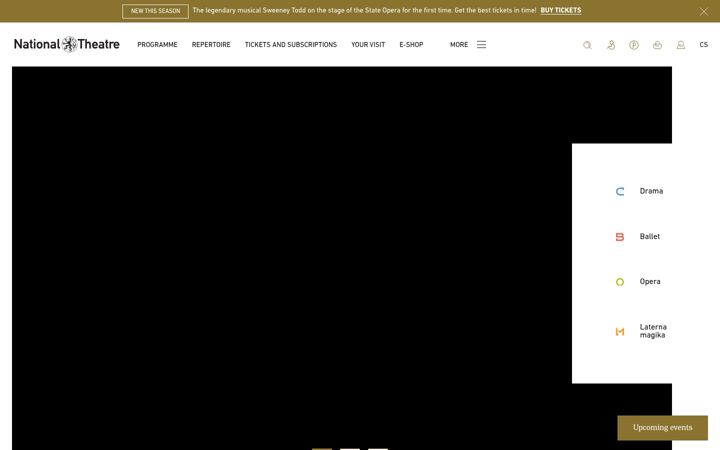Image resolution: width=720 pixels, height=450 pixels.
Task: Click the BUY TICKETS link in banner
Action: tap(561, 11)
